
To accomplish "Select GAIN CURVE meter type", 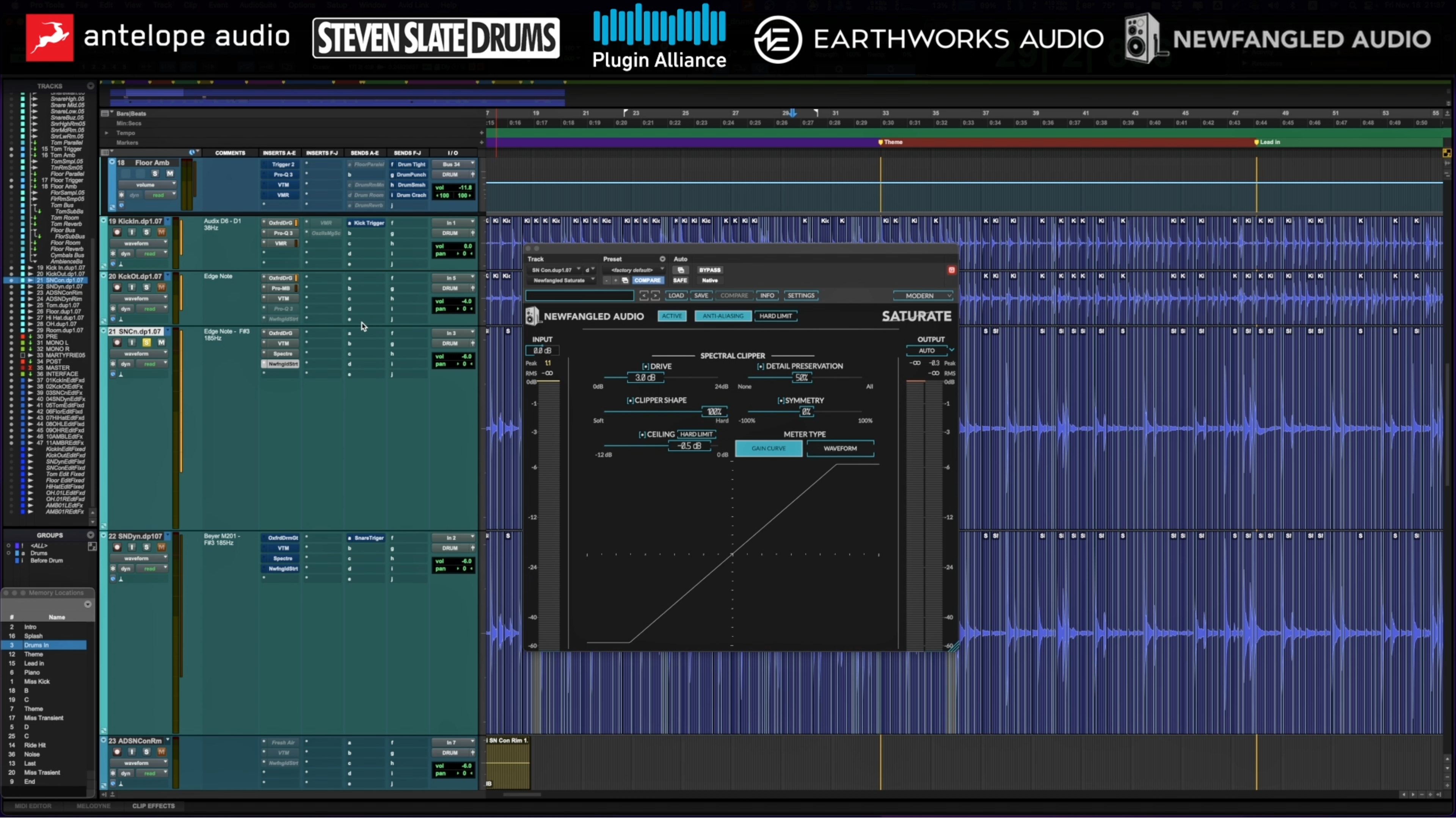I will pos(768,448).
